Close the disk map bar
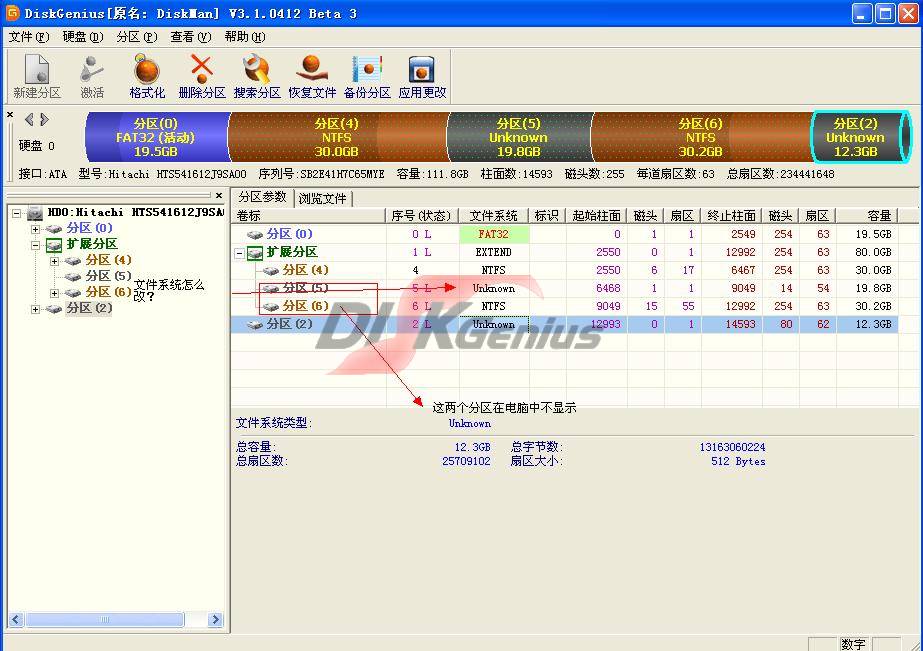Viewport: 923px width, 651px height. coord(10,115)
